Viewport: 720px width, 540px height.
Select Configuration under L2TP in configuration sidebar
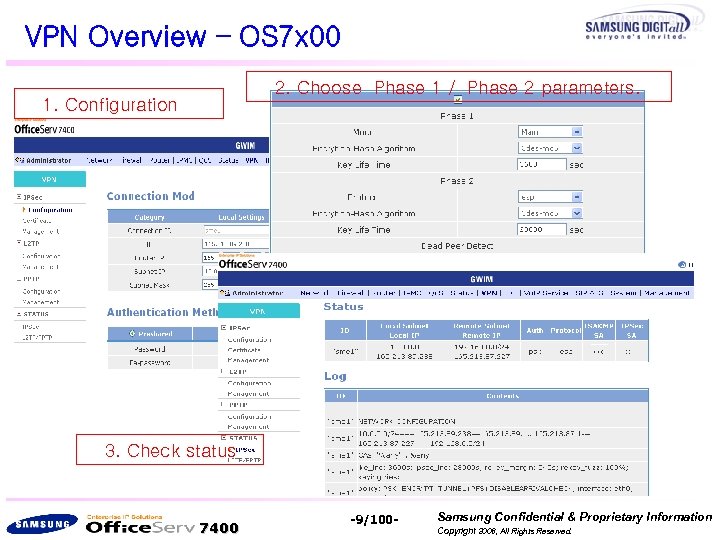pos(41,256)
